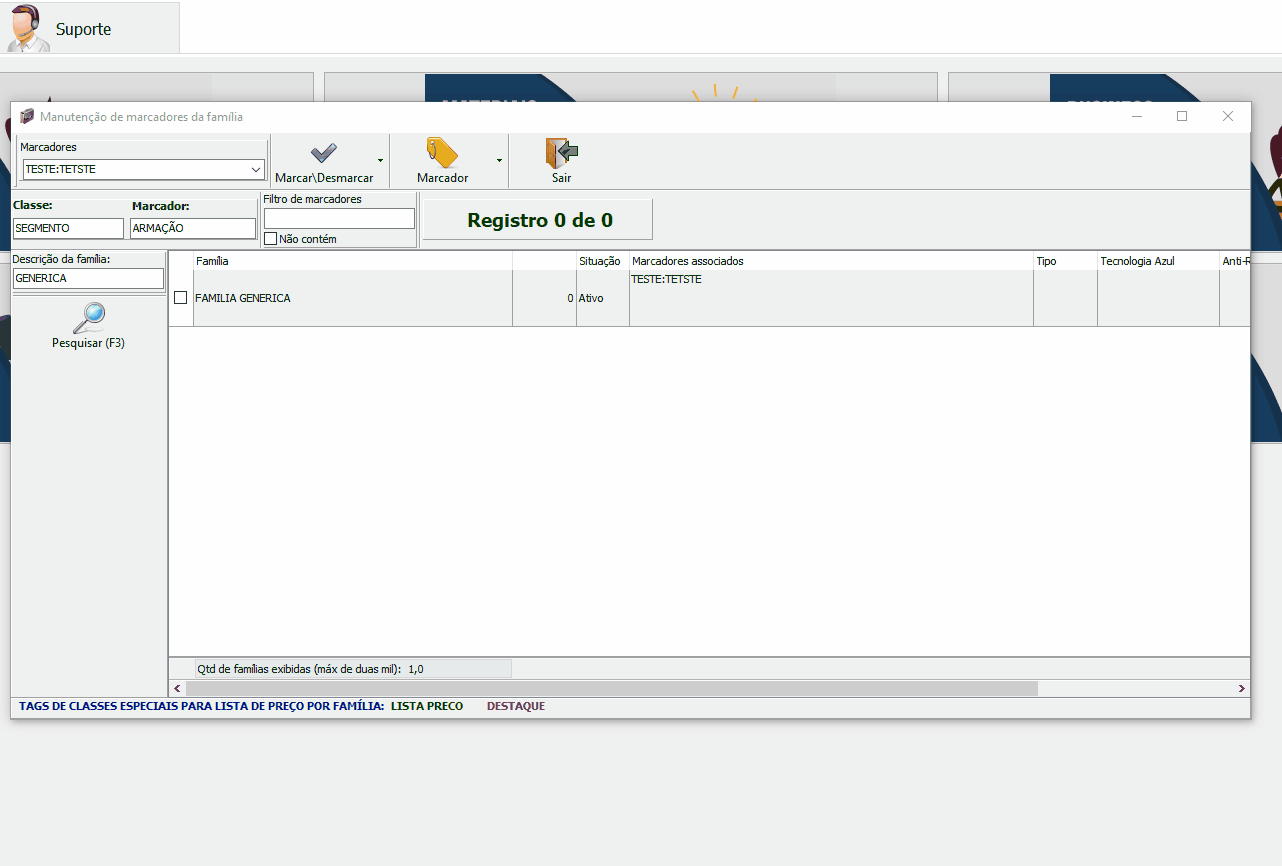
Task: Expand the Marcador dropdown arrow
Action: pyautogui.click(x=499, y=161)
